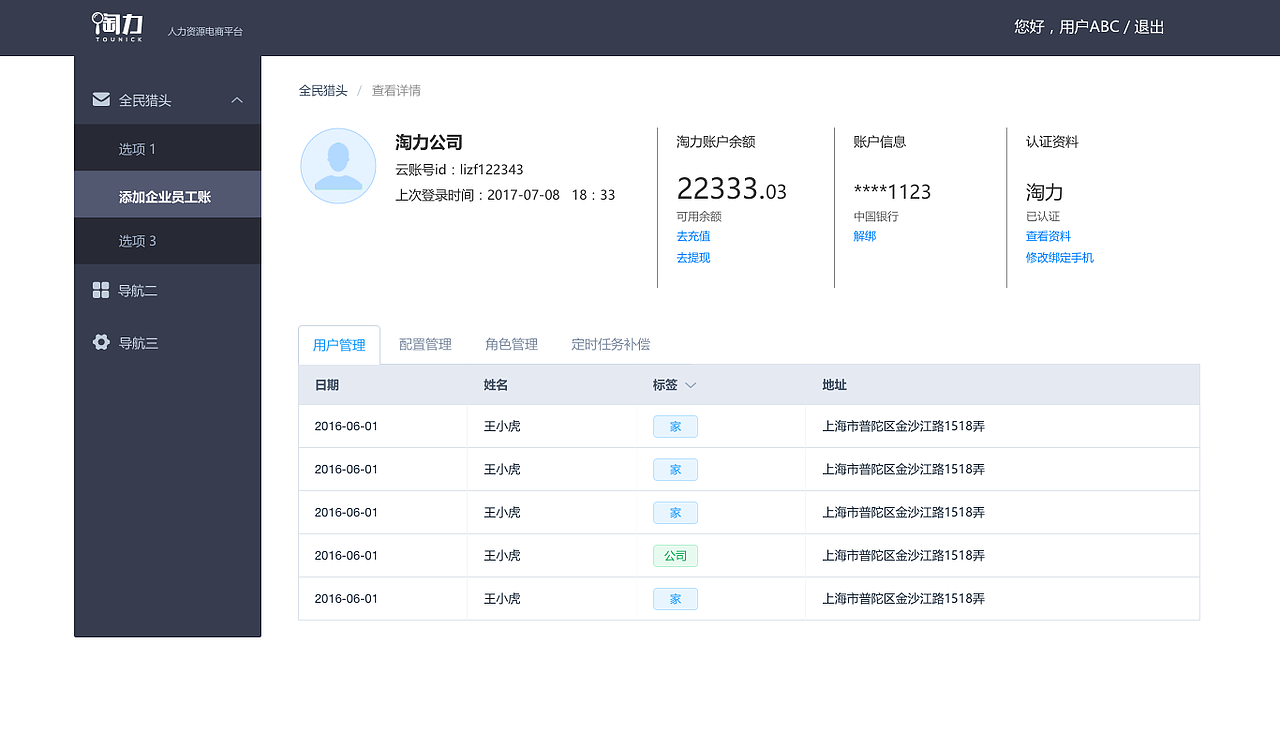The image size is (1280, 734).
Task: Switch to the 角色管理 tab
Action: (x=511, y=344)
